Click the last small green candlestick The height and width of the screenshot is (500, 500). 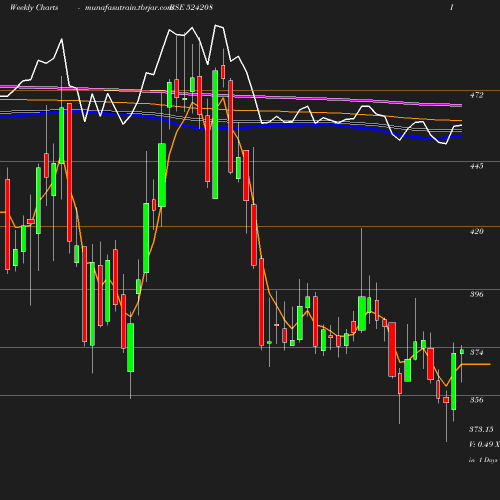pyautogui.click(x=462, y=352)
